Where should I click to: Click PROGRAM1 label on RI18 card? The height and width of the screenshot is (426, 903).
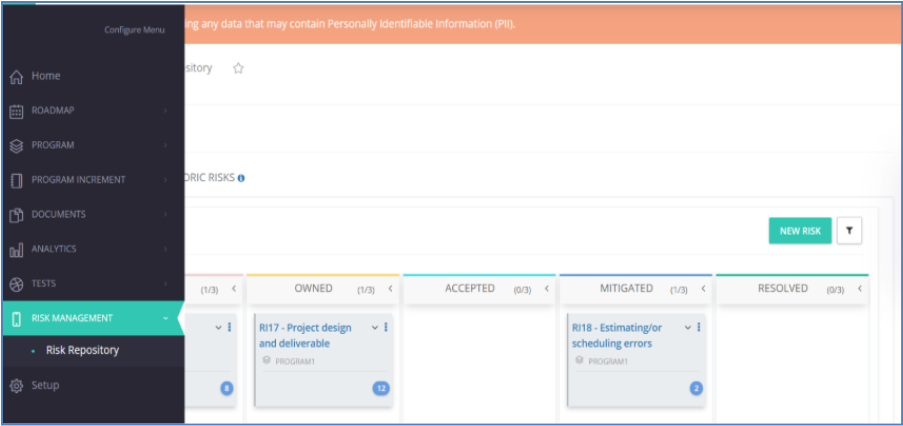point(608,362)
